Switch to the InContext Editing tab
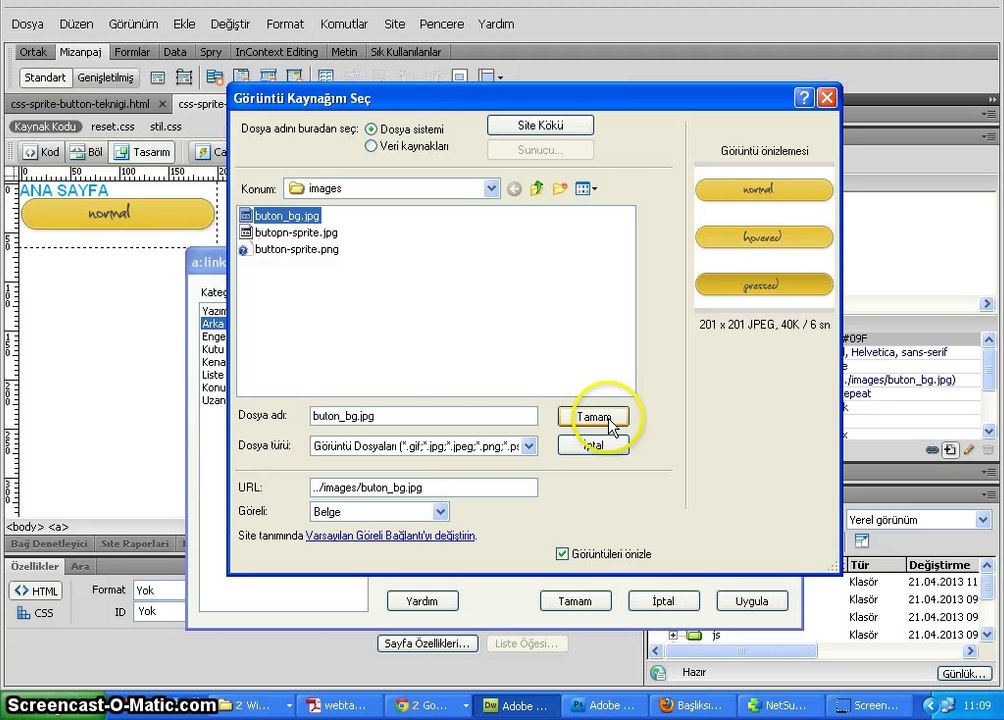The width and height of the screenshot is (1004, 720). (x=277, y=52)
